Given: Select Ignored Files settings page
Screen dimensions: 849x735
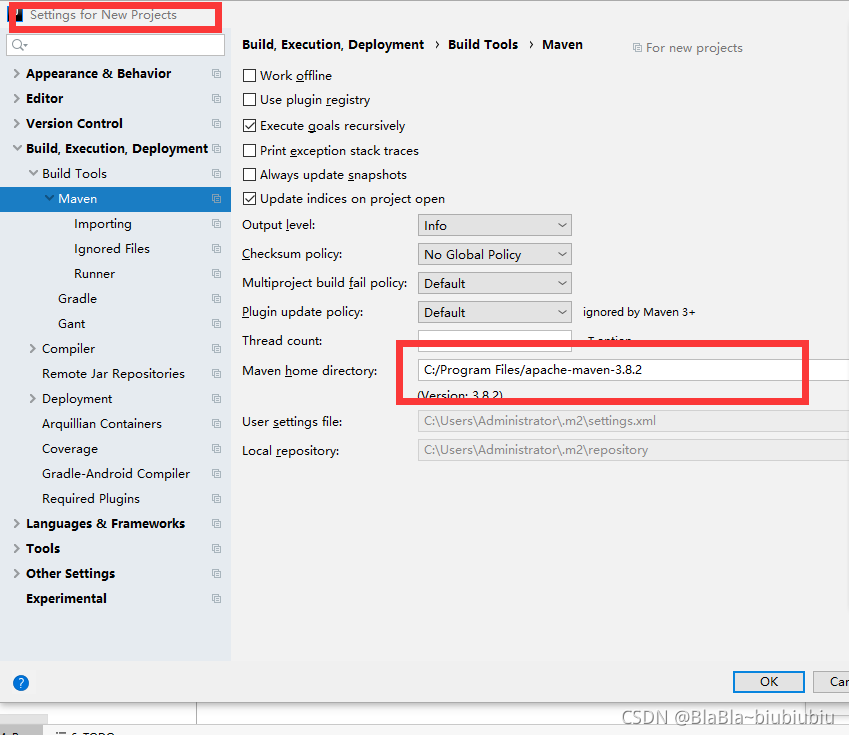Looking at the screenshot, I should 112,249.
